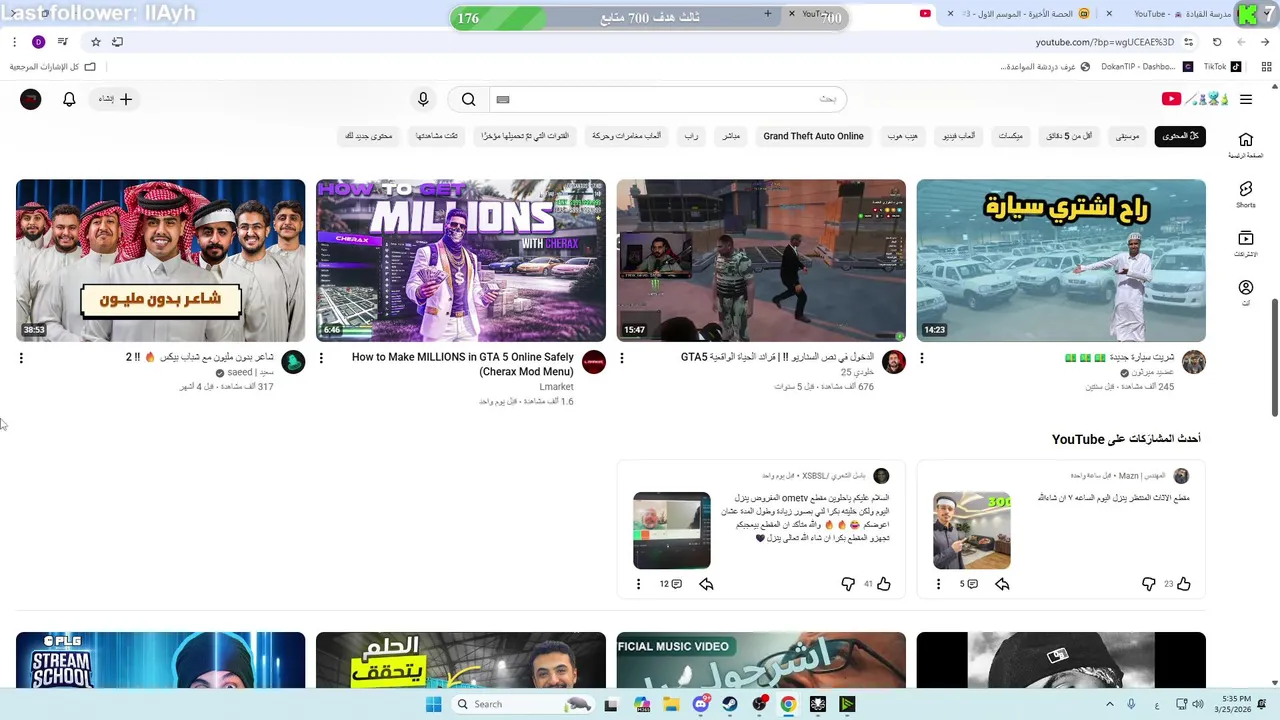Open the TikTok bookmark
Screen dimensions: 1280x720
pos(1221,67)
